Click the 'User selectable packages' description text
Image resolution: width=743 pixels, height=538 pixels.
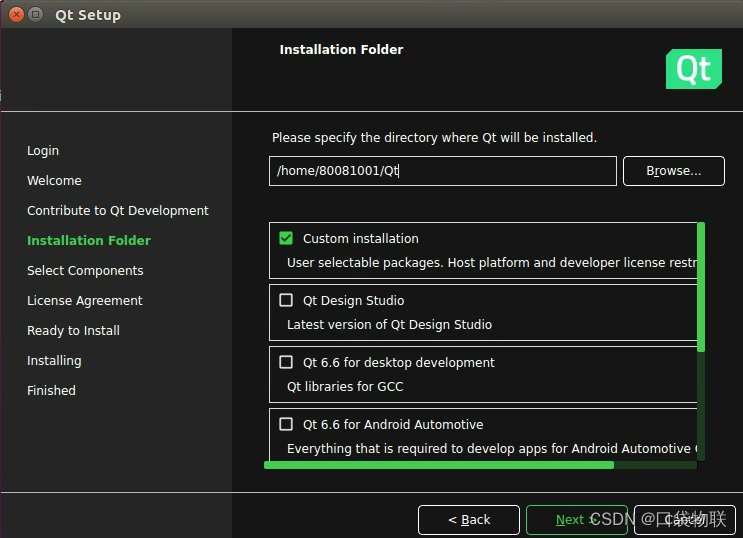pos(491,263)
